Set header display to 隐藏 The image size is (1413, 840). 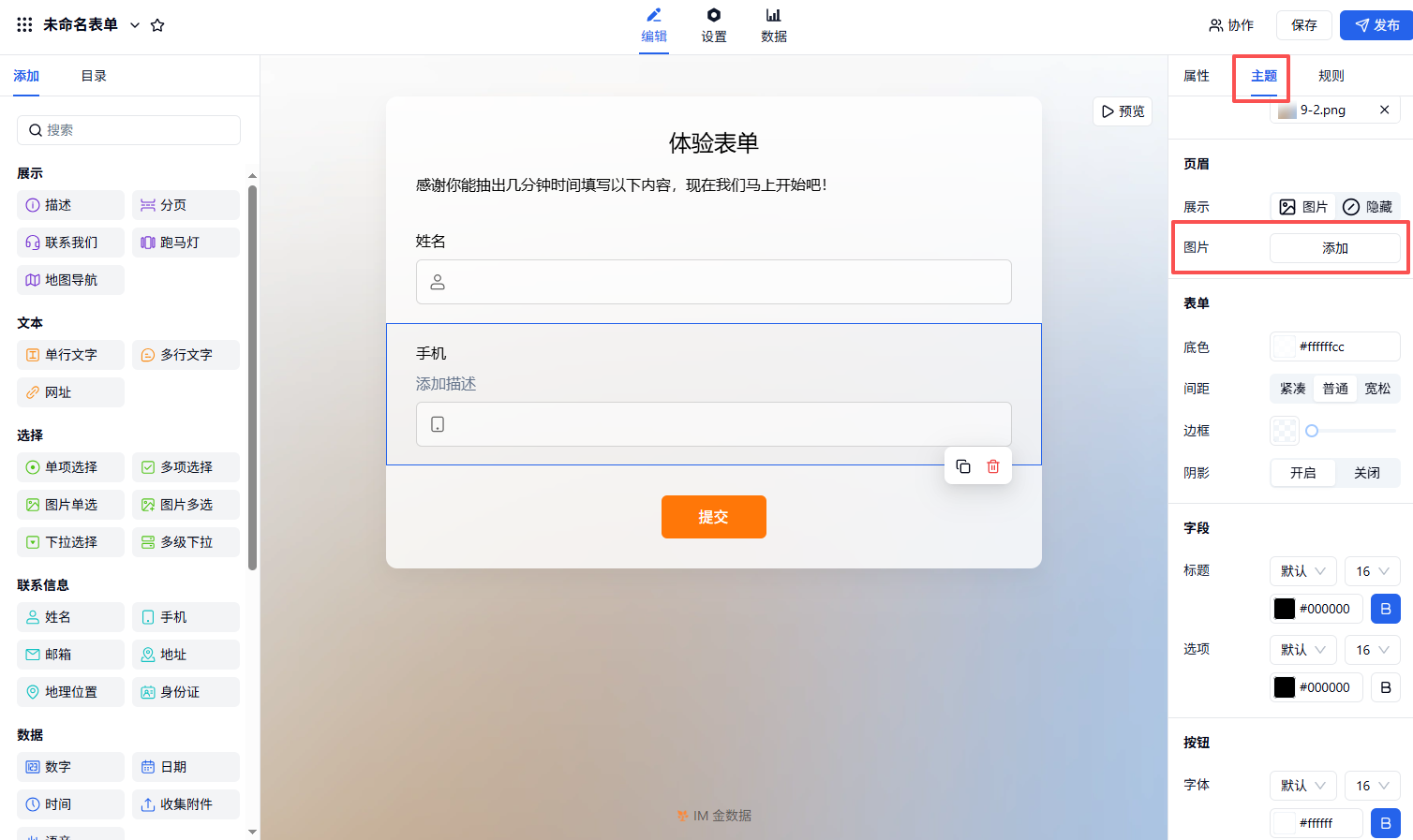pyautogui.click(x=1368, y=207)
